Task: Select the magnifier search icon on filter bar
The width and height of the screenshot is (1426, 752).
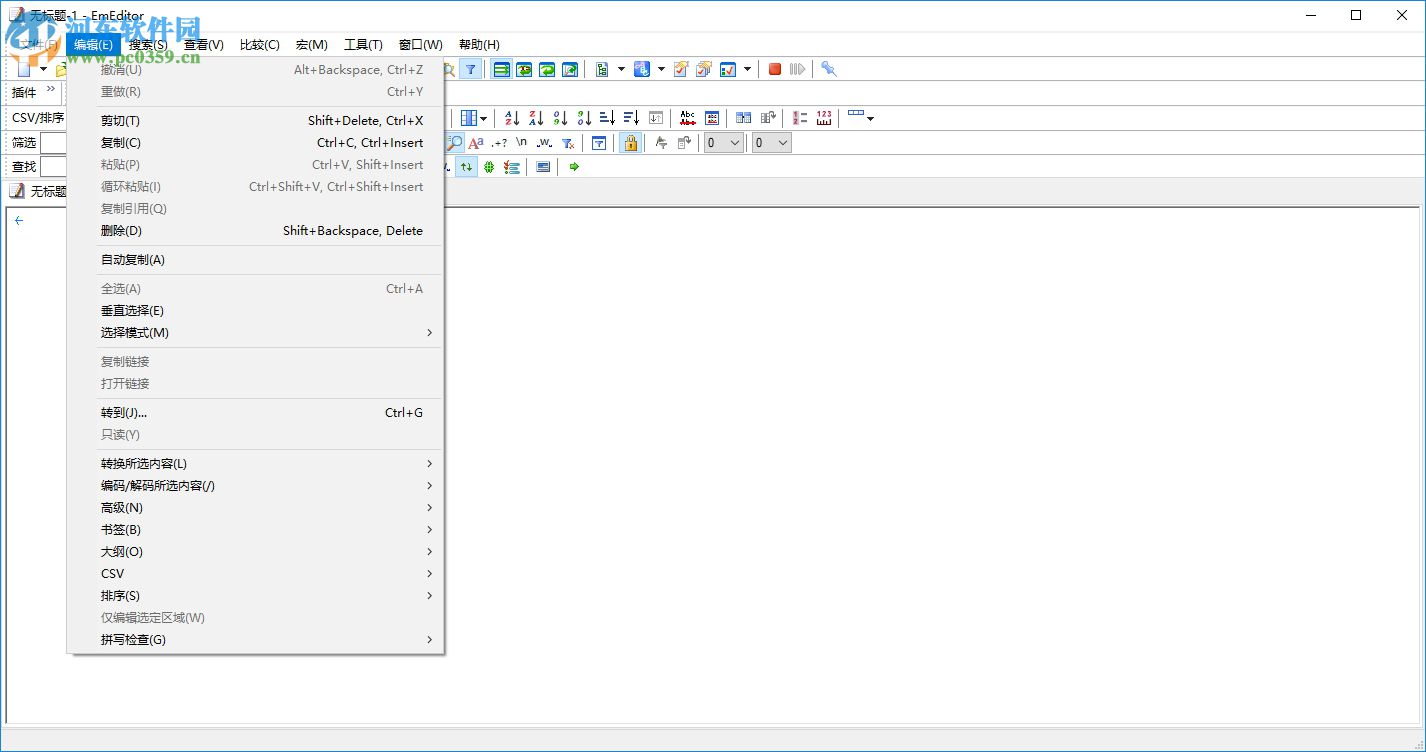Action: [455, 142]
